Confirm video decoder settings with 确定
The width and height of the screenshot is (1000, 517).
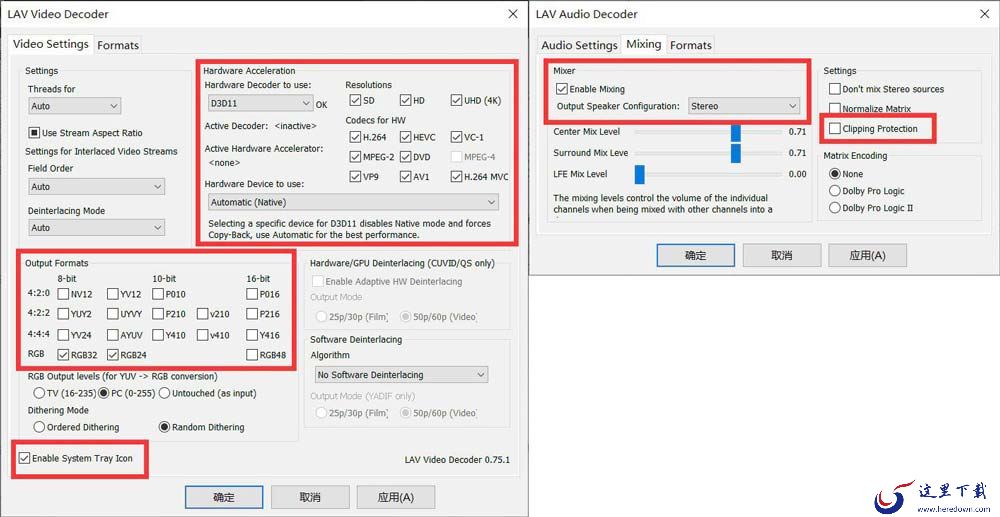(224, 497)
